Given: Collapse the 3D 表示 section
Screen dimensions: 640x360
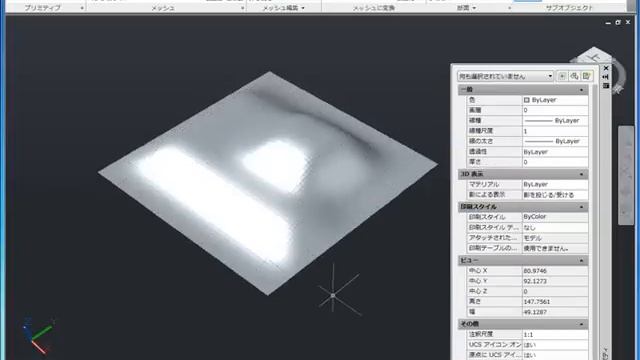Looking at the screenshot, I should 582,174.
